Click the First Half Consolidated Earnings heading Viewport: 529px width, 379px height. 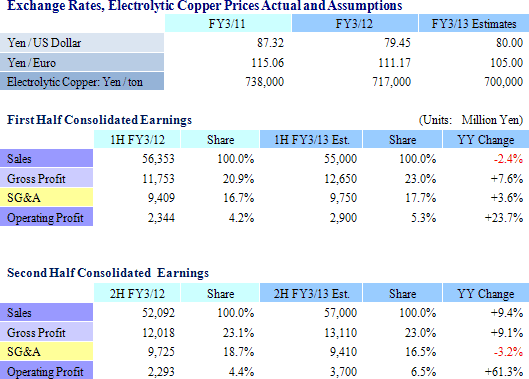(100, 120)
